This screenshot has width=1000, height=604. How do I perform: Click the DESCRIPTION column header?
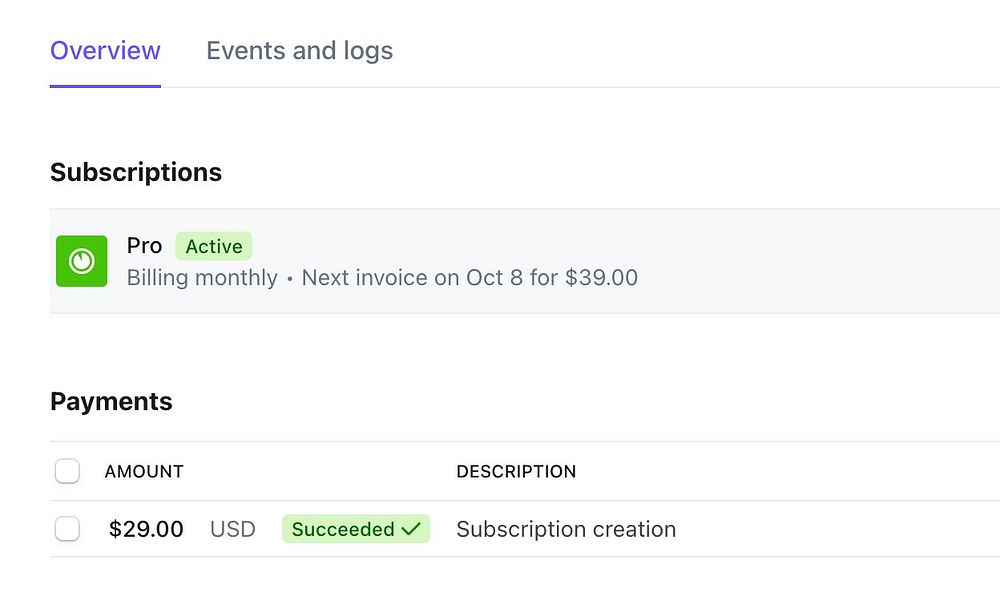click(516, 471)
